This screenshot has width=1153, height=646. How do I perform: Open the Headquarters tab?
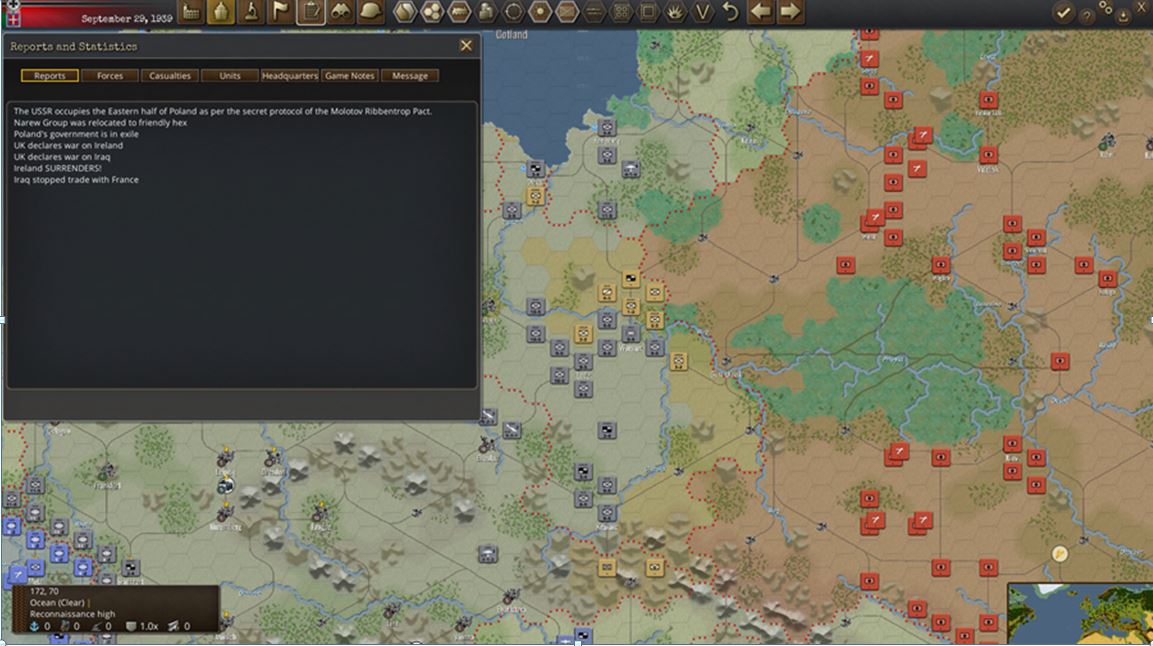click(290, 76)
